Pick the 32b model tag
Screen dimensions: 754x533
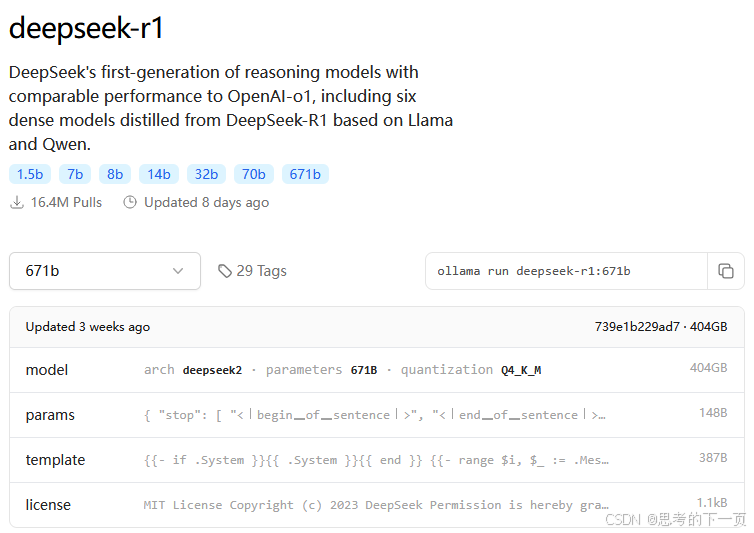pyautogui.click(x=206, y=174)
